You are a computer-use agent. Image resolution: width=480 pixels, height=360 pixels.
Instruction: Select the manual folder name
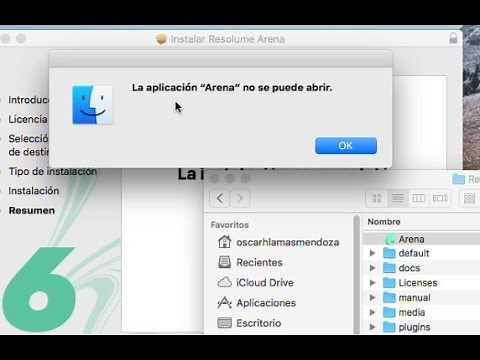pyautogui.click(x=414, y=297)
